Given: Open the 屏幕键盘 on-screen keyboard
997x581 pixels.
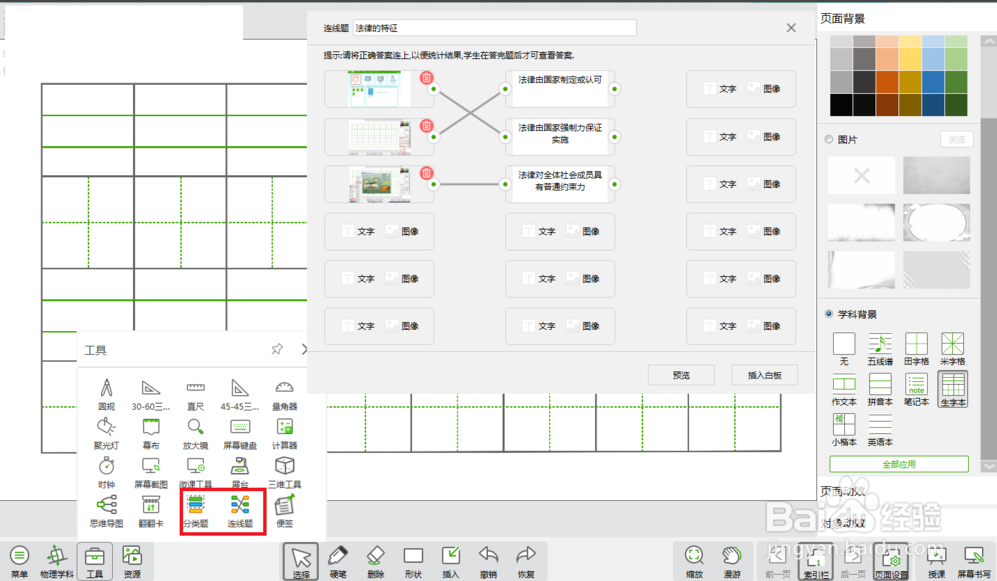Looking at the screenshot, I should point(240,434).
